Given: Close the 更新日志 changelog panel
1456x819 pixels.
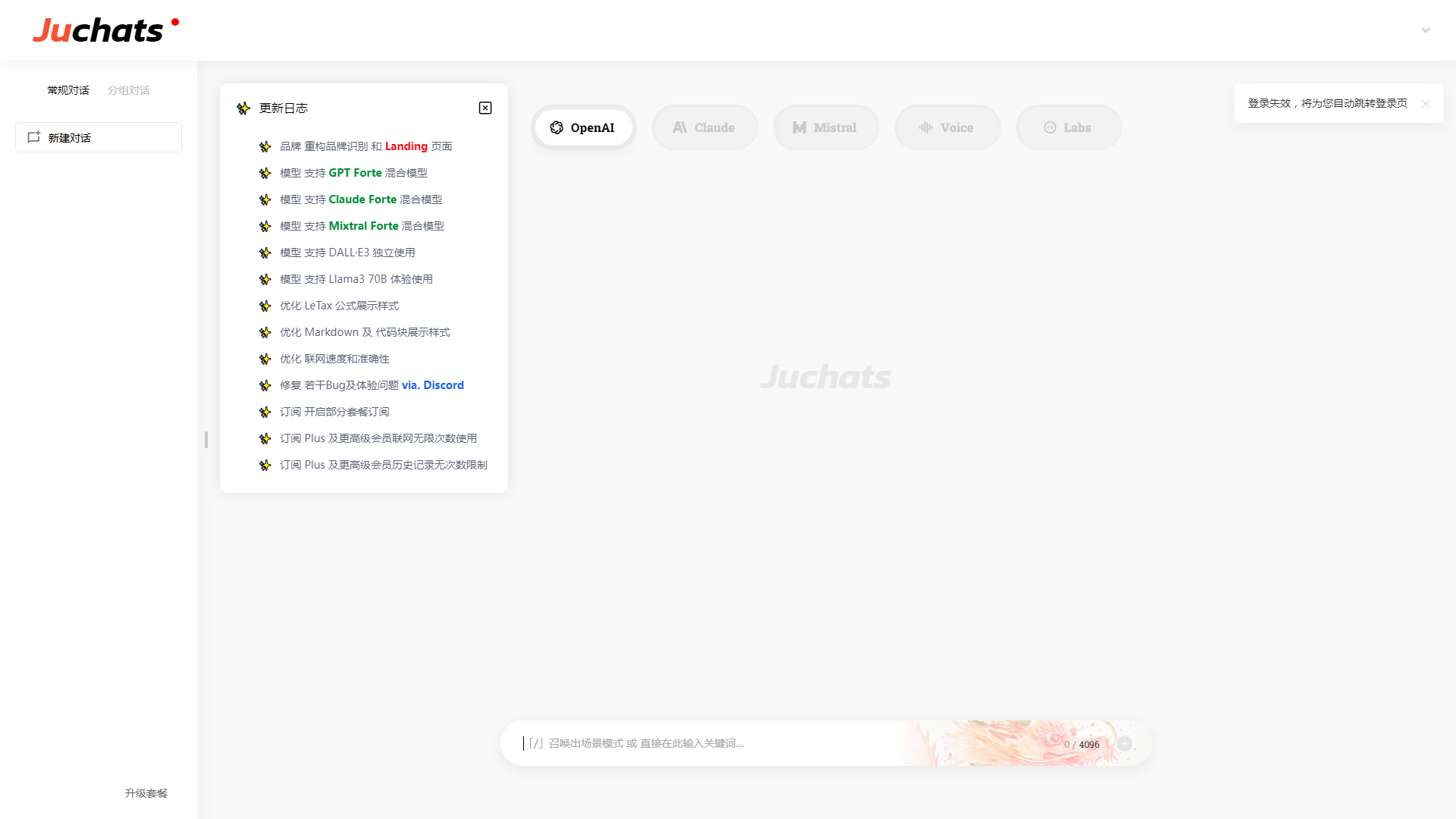Looking at the screenshot, I should pyautogui.click(x=485, y=108).
